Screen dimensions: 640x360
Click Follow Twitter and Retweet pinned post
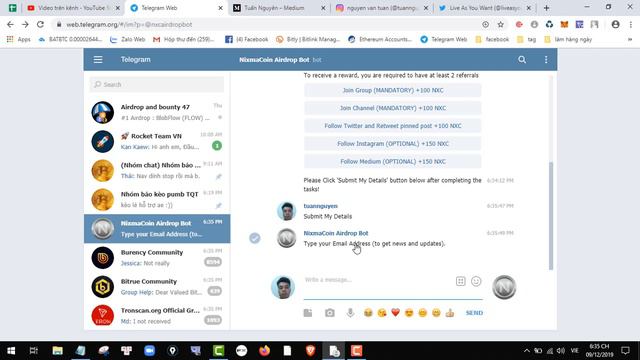393,126
